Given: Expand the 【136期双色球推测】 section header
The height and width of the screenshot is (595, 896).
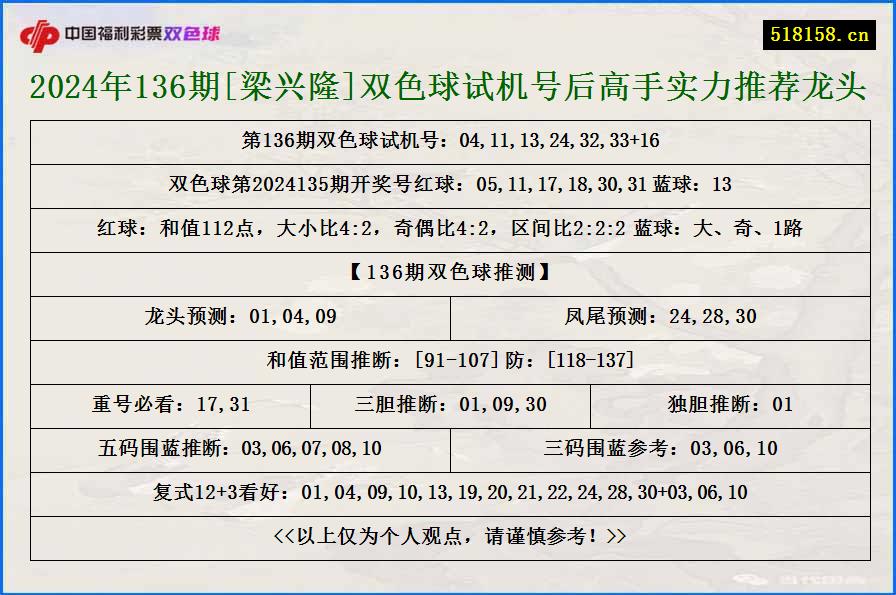Looking at the screenshot, I should click(448, 273).
